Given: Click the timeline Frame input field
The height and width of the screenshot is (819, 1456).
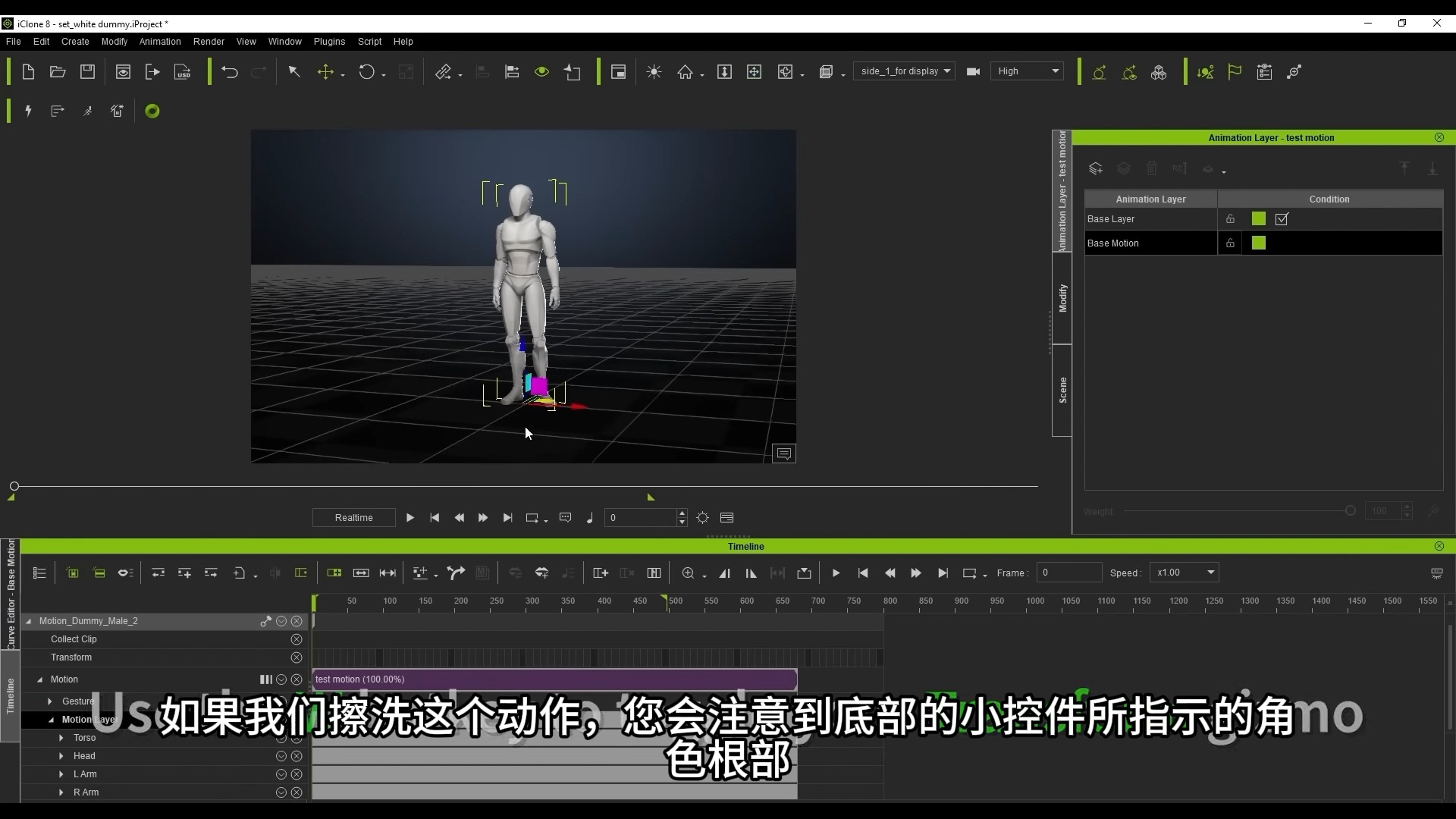Looking at the screenshot, I should [x=1069, y=573].
